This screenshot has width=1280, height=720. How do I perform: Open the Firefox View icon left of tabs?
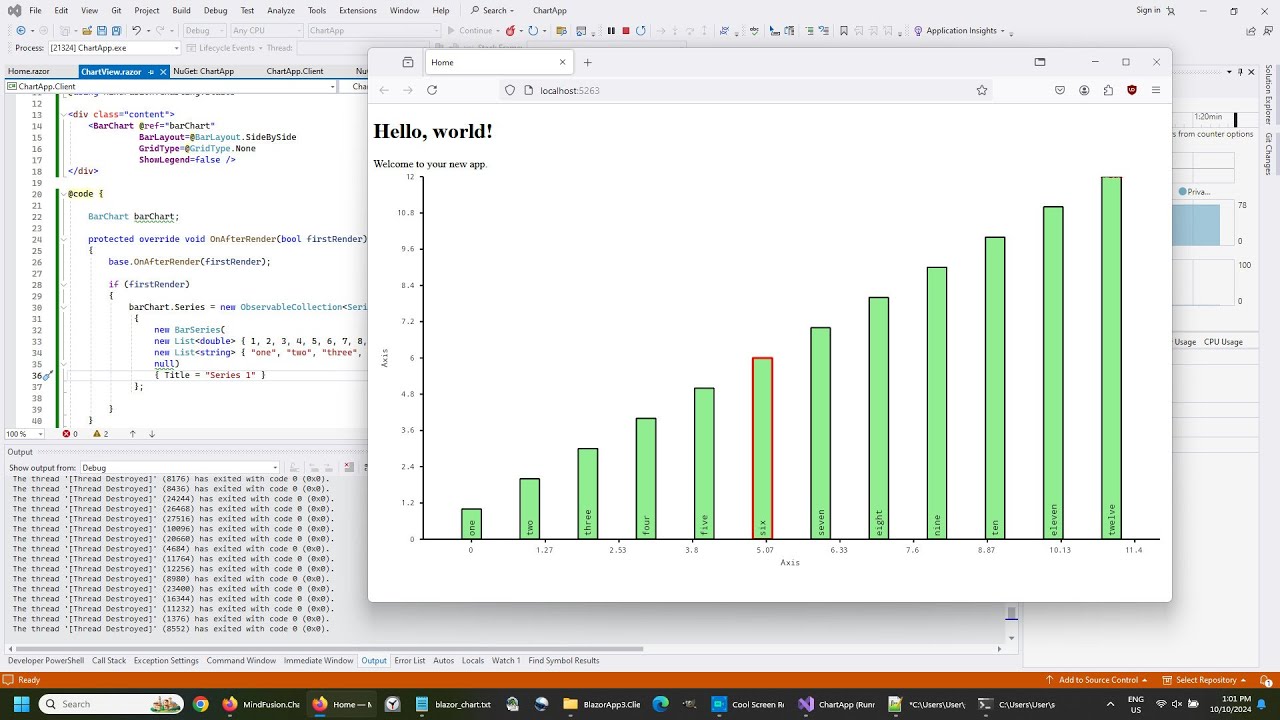[x=408, y=62]
